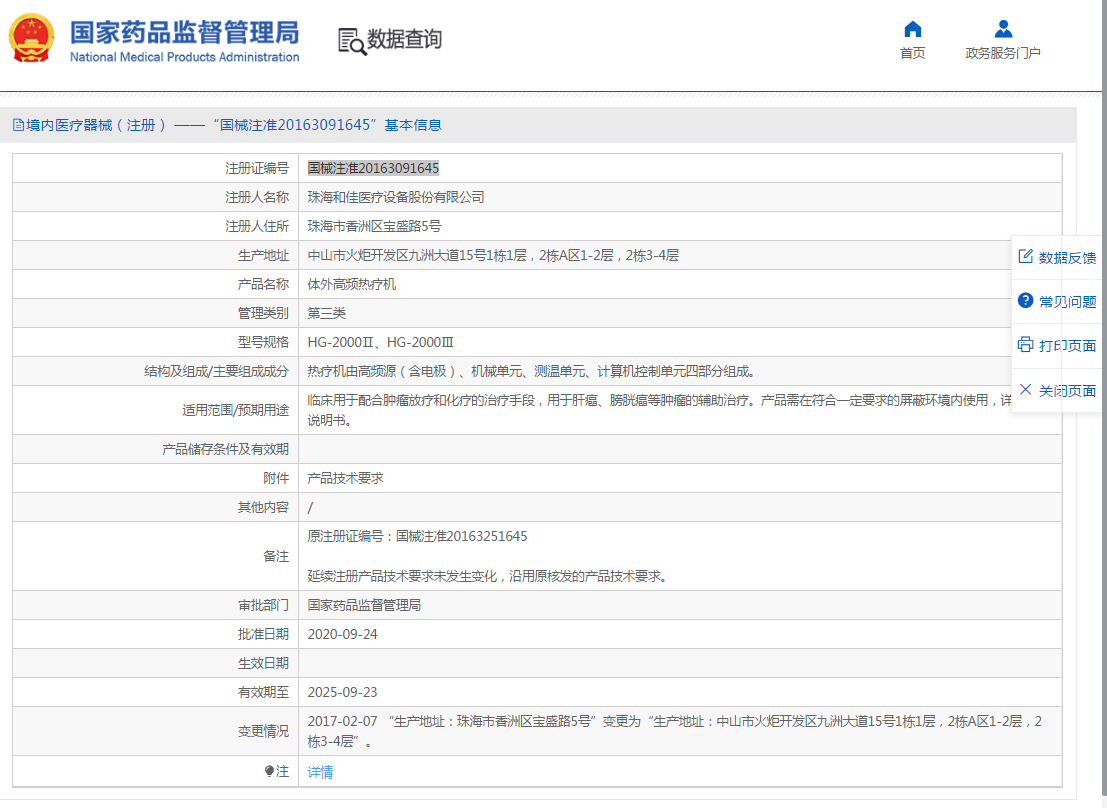Click the 变更情况 text dated 2017-02-07
The image size is (1107, 808).
click(675, 731)
